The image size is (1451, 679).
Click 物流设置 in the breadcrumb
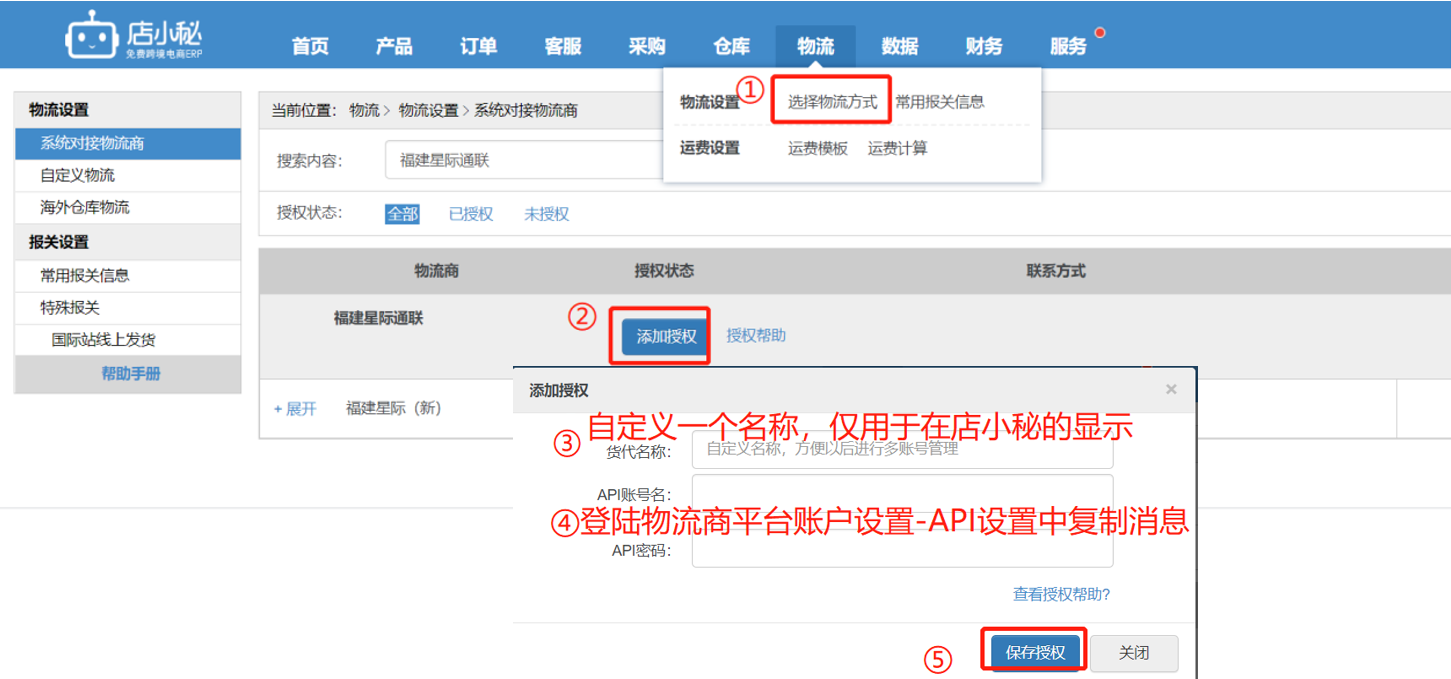point(428,110)
